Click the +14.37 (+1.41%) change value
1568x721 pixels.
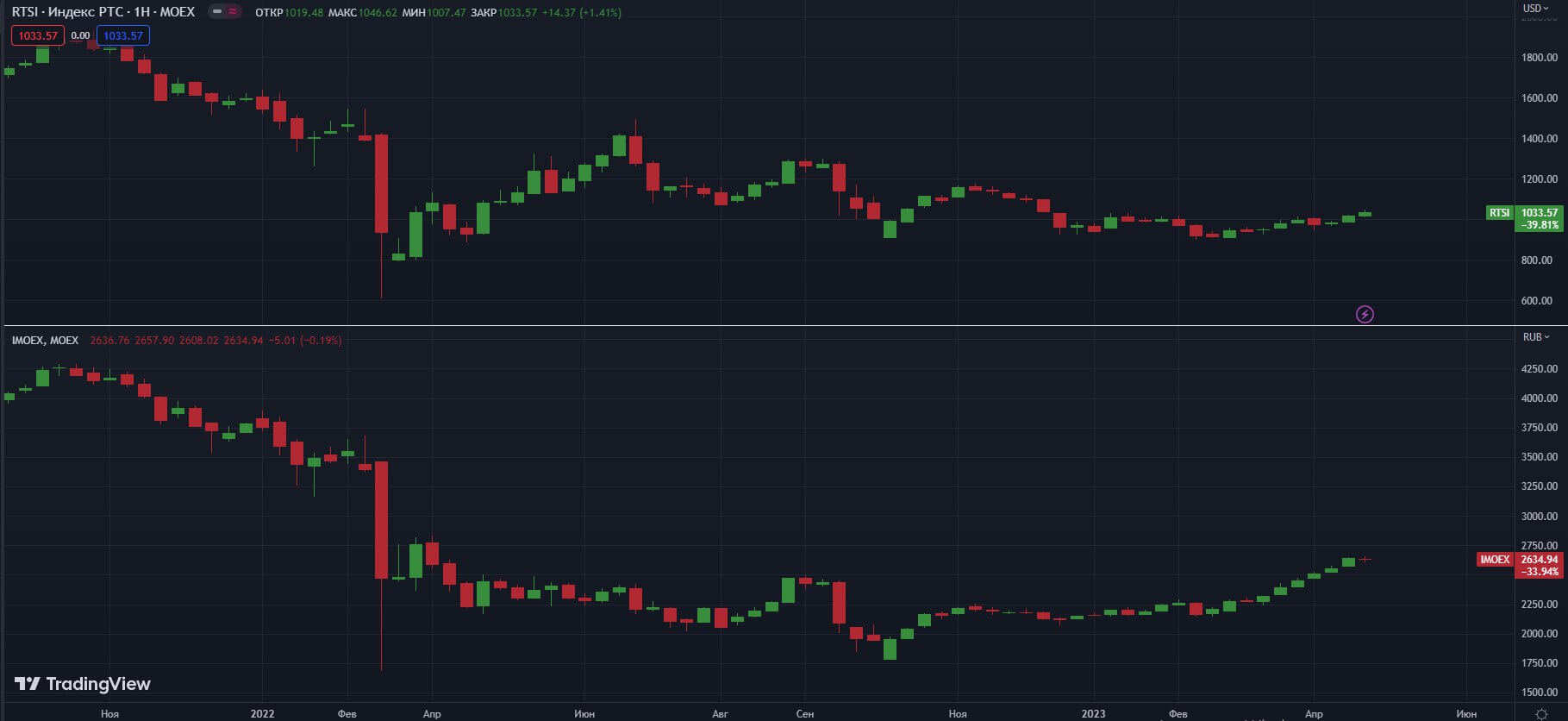582,13
